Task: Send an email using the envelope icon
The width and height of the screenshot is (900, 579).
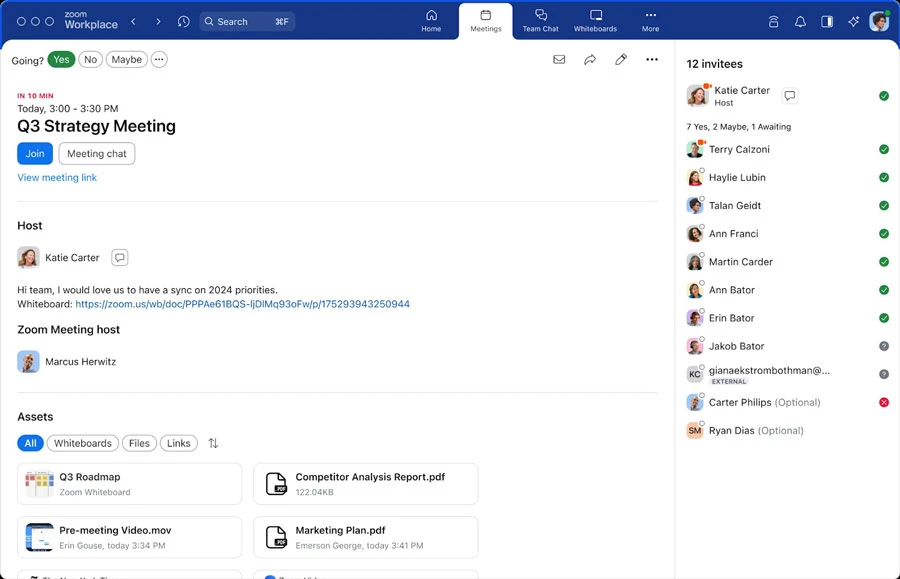Action: tap(559, 60)
